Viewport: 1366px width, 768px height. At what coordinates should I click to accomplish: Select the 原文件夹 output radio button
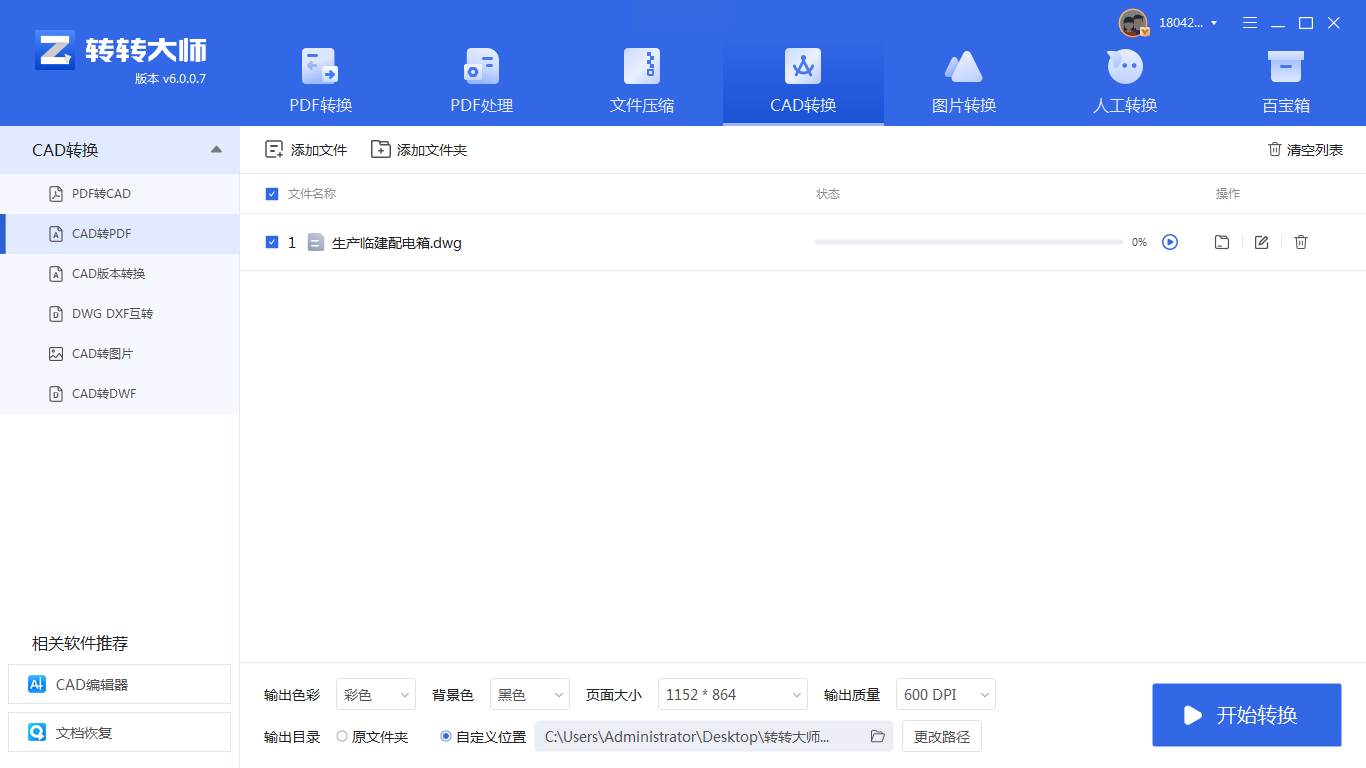pos(342,737)
